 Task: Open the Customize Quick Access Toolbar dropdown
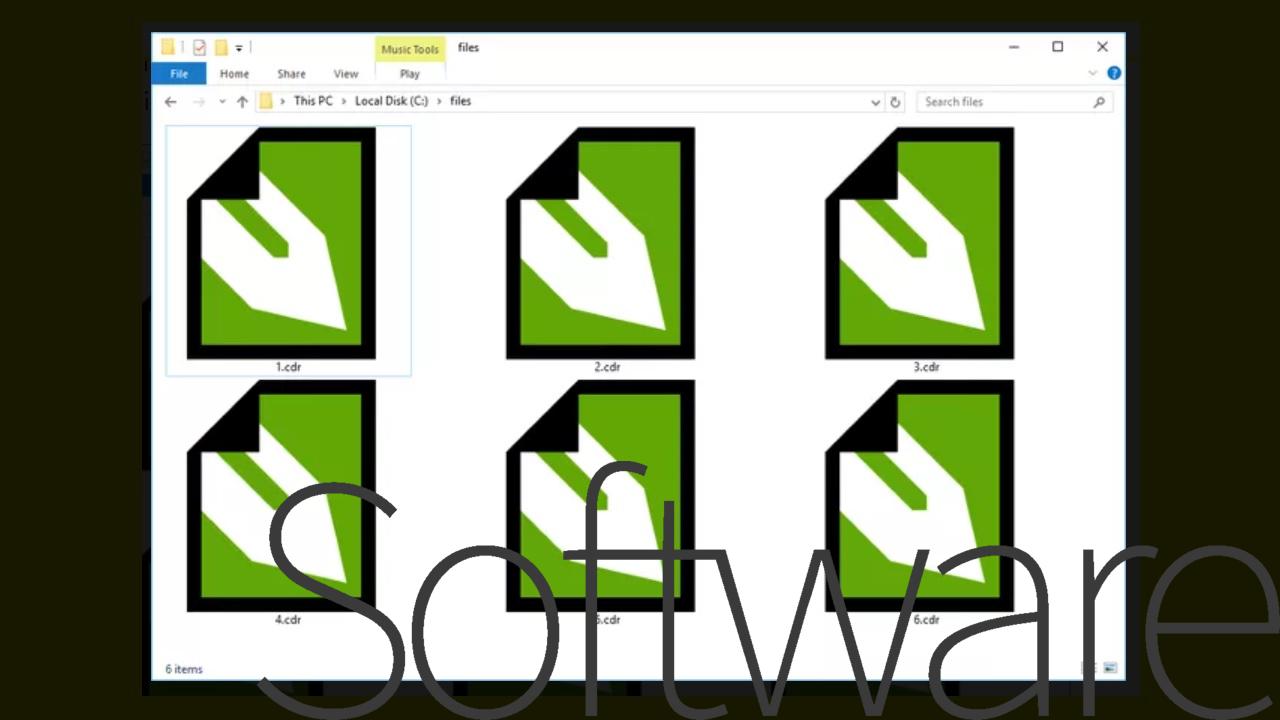pyautogui.click(x=239, y=48)
